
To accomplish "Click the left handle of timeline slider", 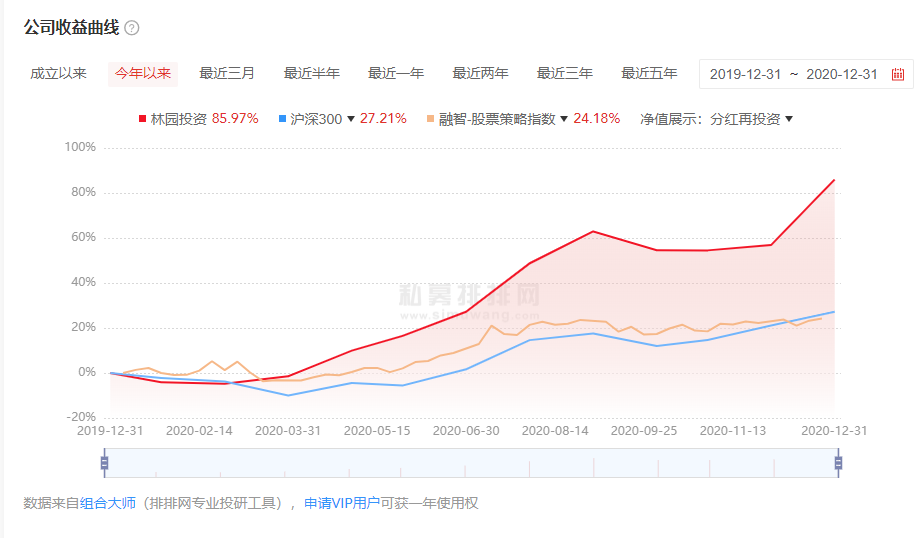I will coord(104,462).
